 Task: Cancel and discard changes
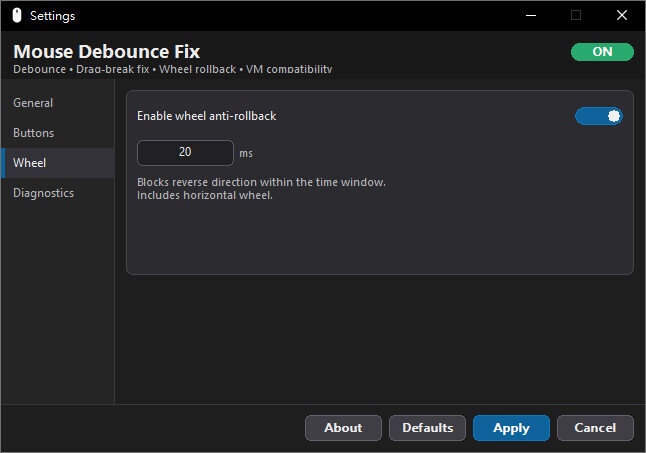click(595, 428)
